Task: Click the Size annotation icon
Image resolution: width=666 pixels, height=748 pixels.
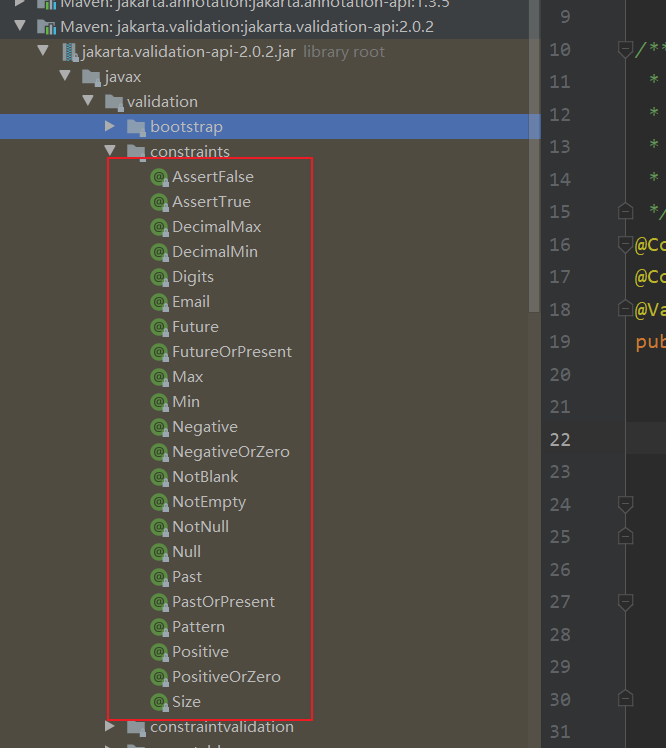Action: (x=159, y=702)
